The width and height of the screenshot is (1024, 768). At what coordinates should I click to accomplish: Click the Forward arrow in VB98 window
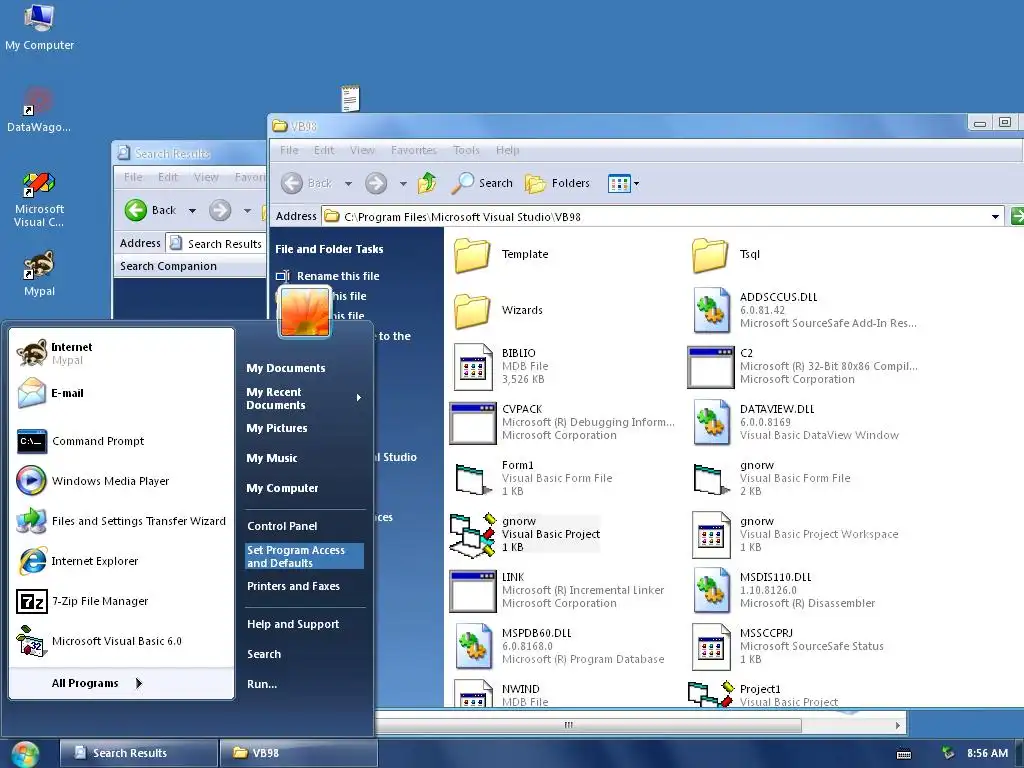[x=376, y=183]
